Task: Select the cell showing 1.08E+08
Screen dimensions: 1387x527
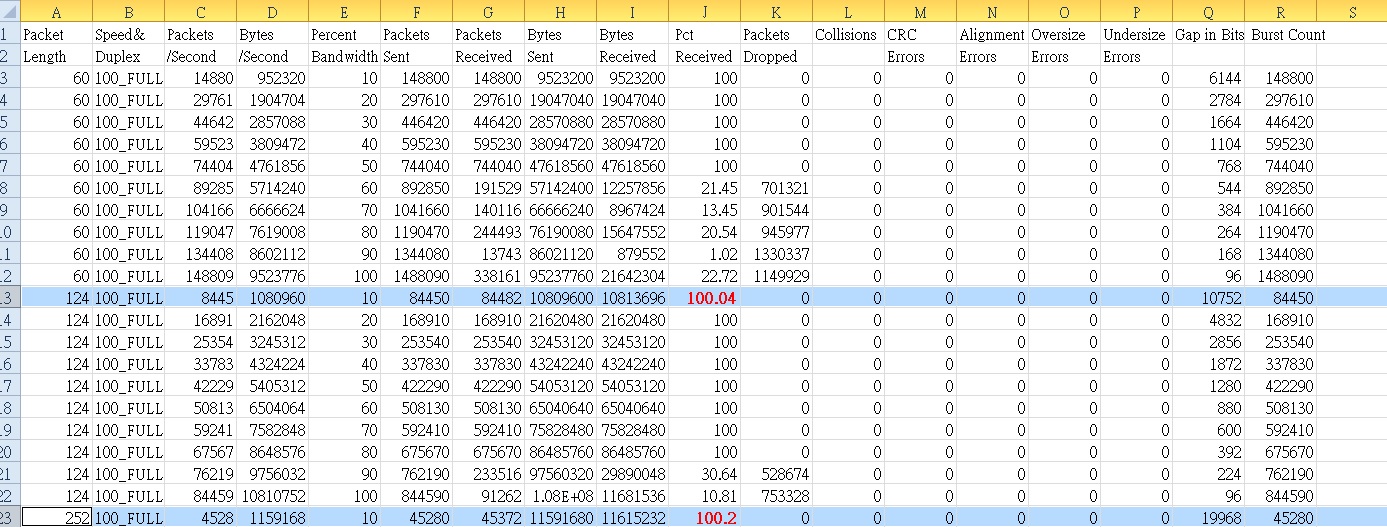Action: click(560, 496)
